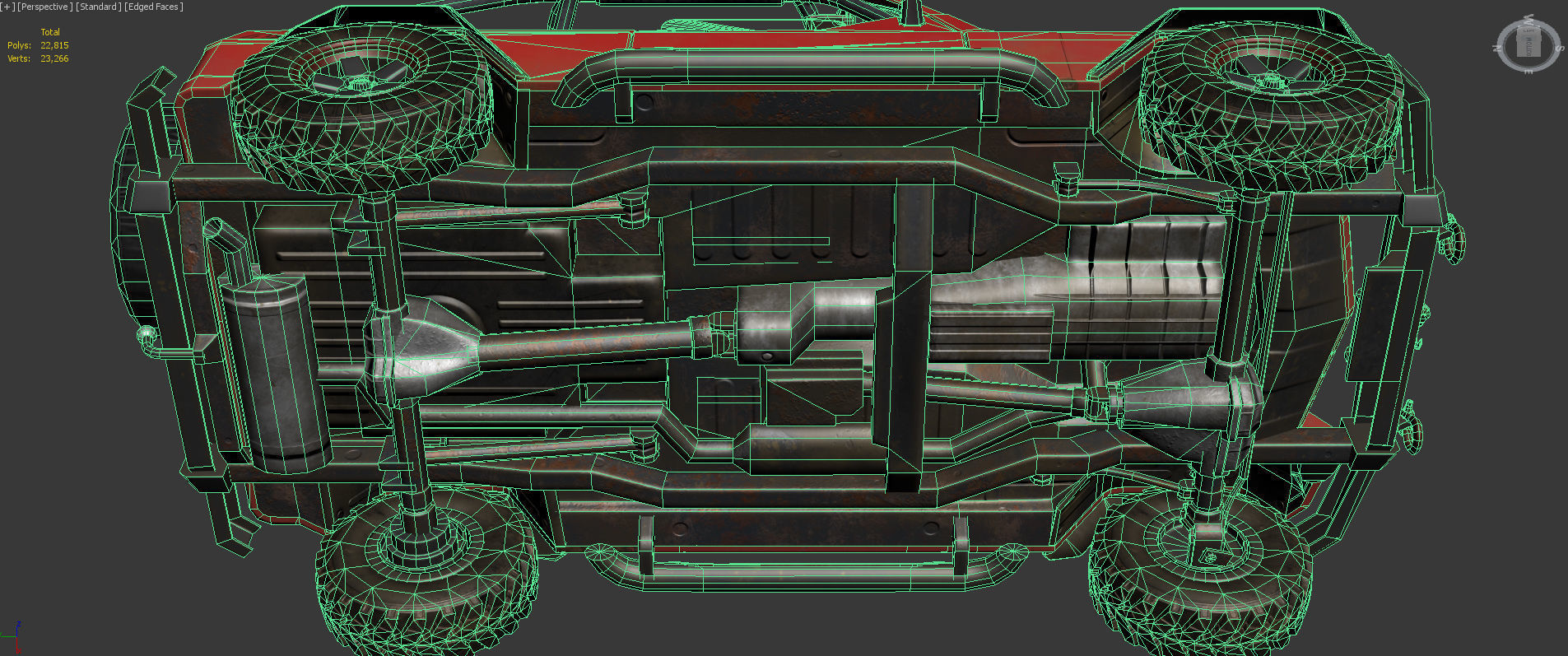The image size is (1568, 656).
Task: Click the ViewCube Left face edge
Action: click(x=1528, y=30)
